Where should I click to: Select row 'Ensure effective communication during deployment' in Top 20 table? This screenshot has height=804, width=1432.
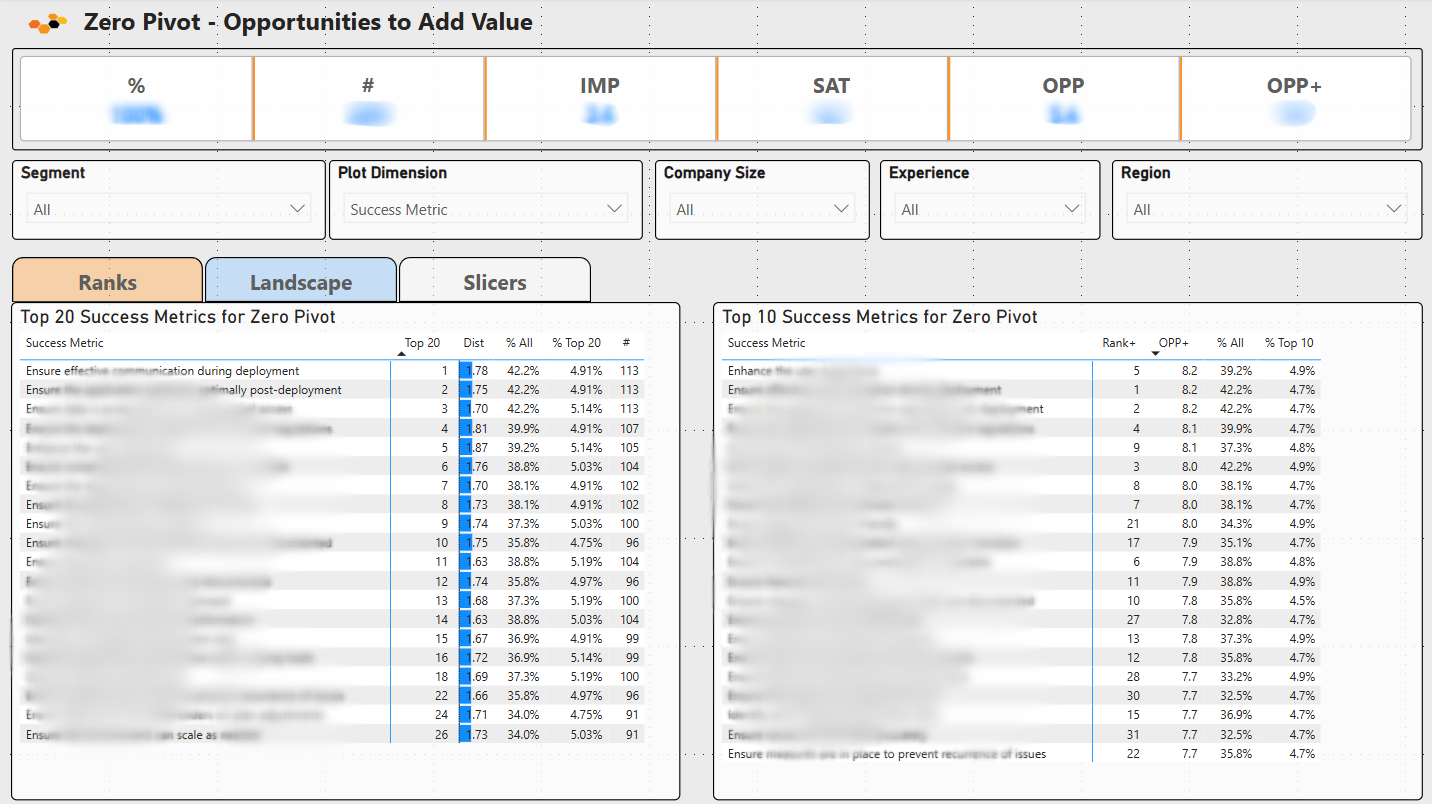[x=333, y=370]
